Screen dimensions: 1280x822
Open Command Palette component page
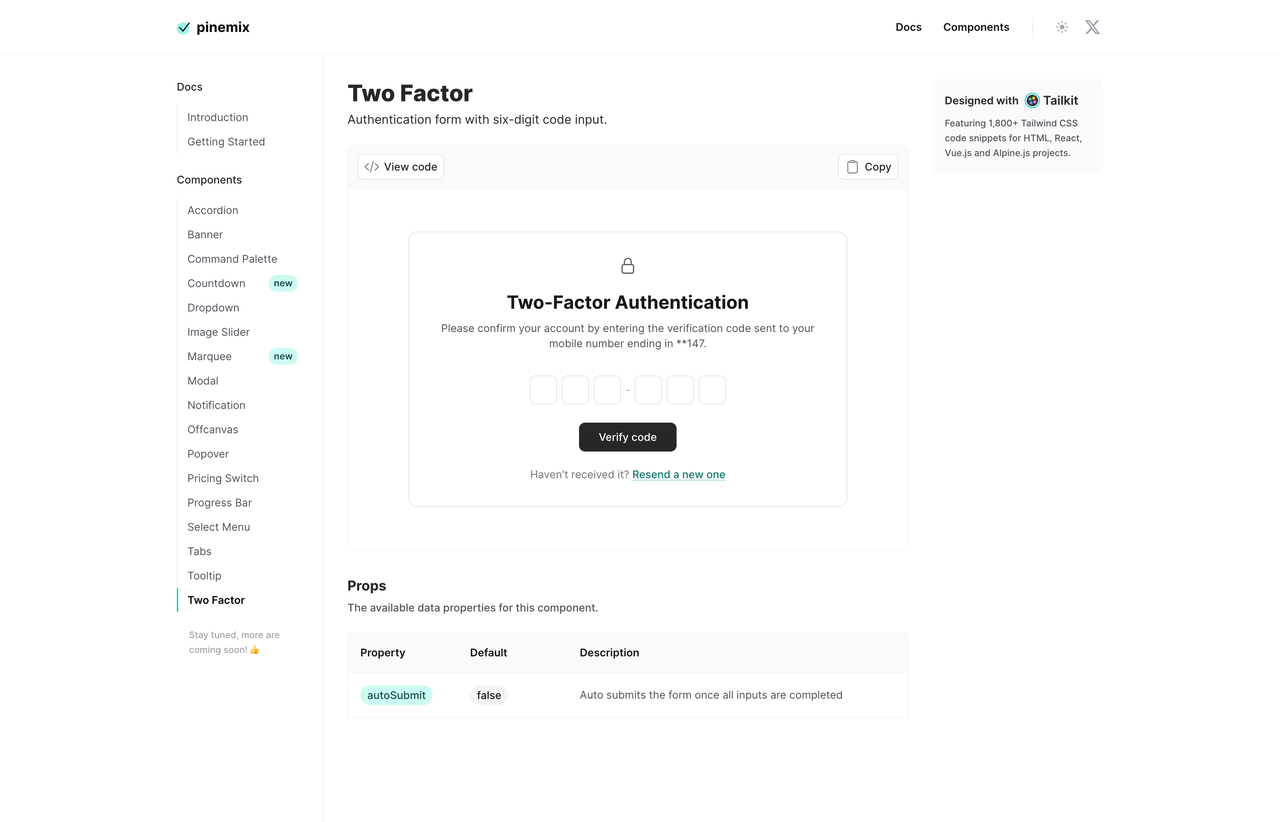click(232, 259)
